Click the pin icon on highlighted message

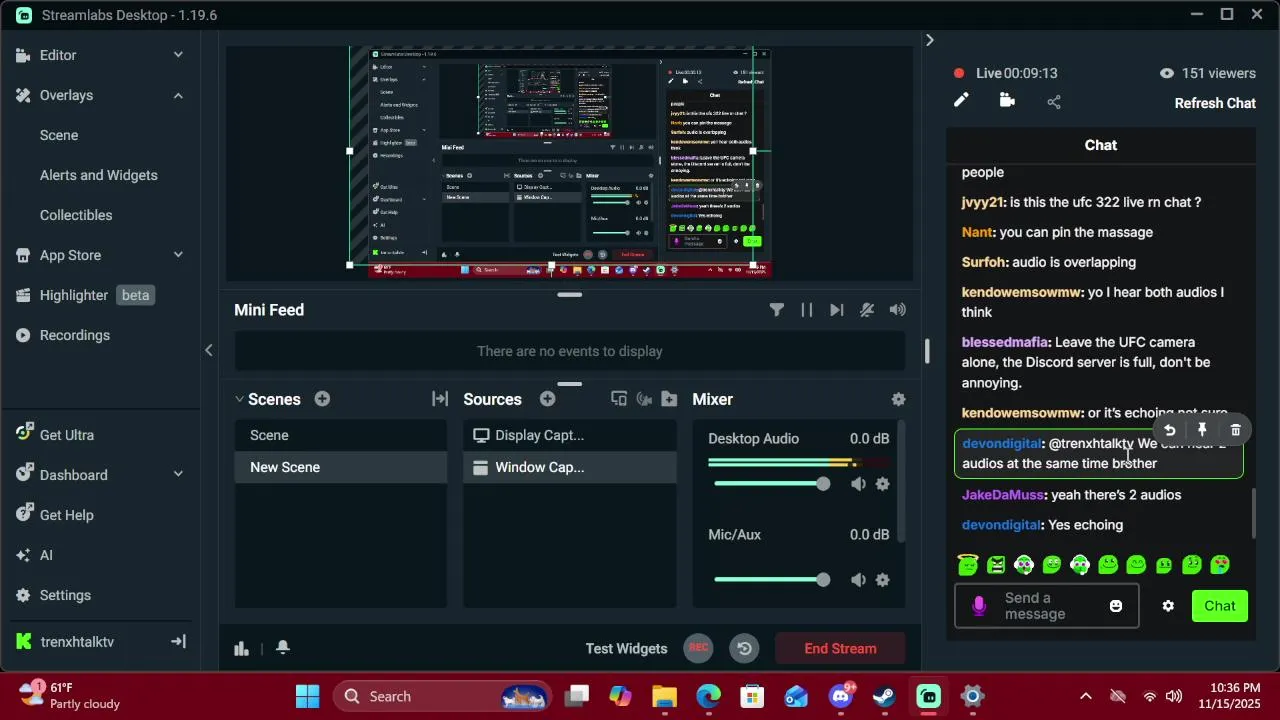click(x=1202, y=430)
